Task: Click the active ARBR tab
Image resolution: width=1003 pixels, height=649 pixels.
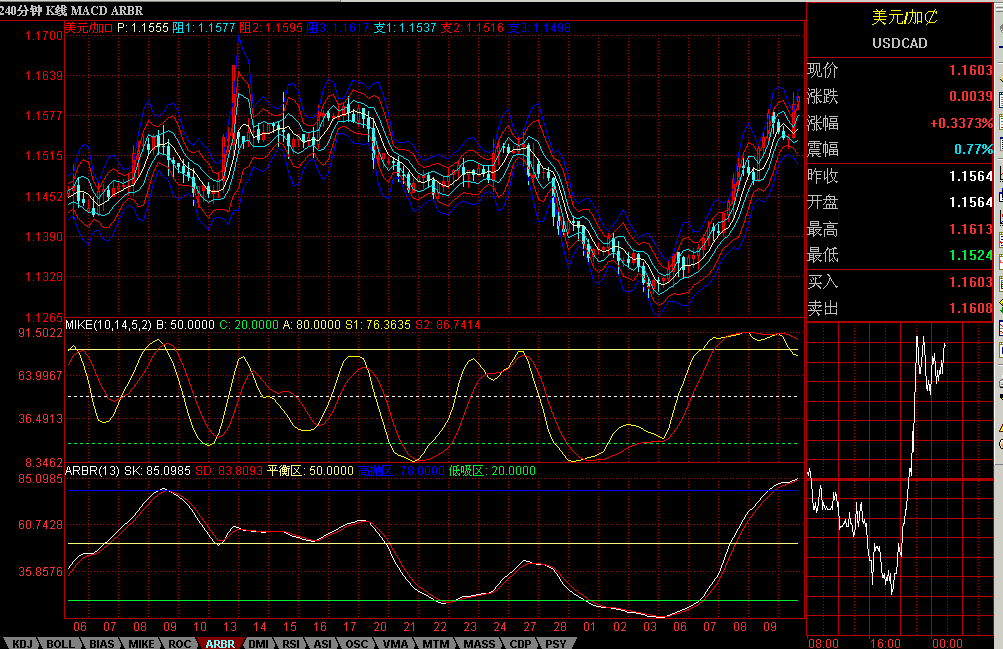Action: pos(219,643)
